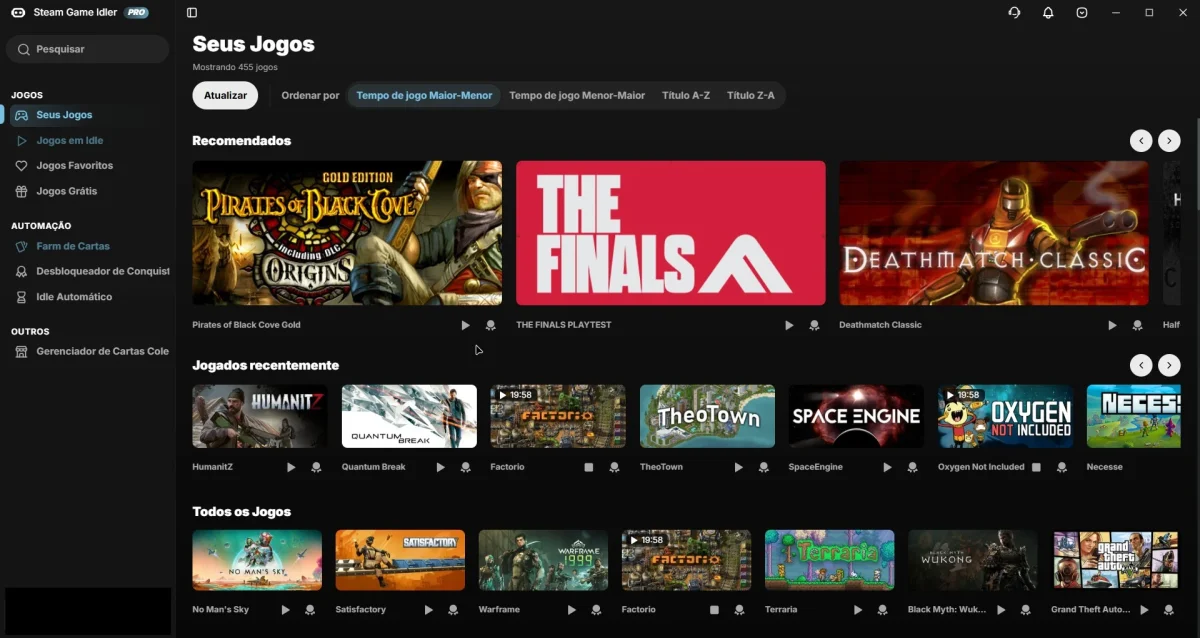Click the play icon for Warframe
The image size is (1200, 638).
[x=571, y=610]
